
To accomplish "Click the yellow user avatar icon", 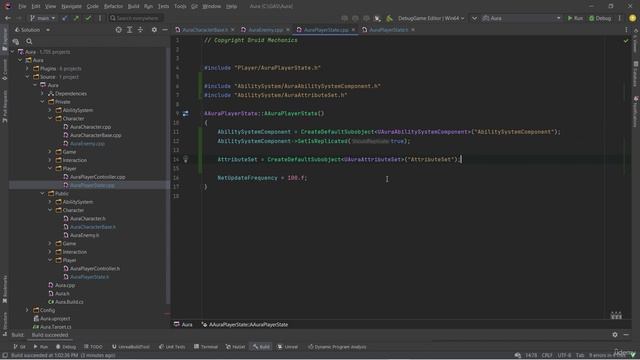I will pyautogui.click(x=633, y=18).
